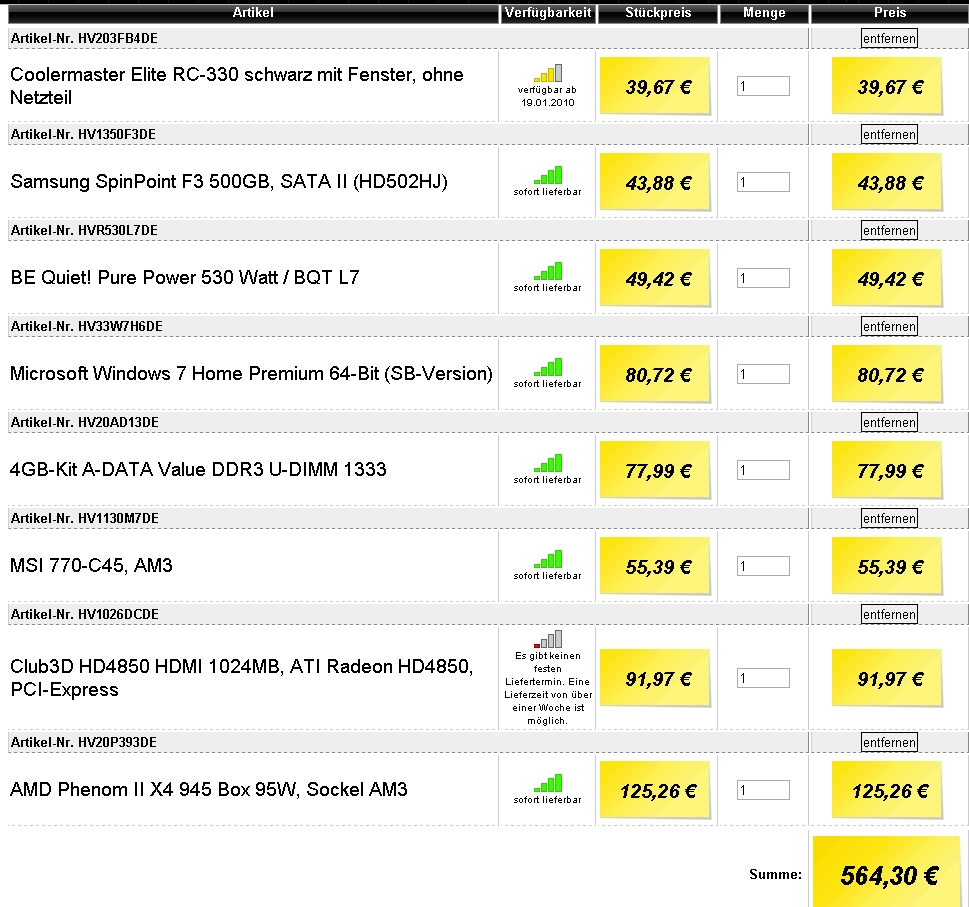Open Coolermaster Elite RC-330 product name
Screen dimensions: 969x907
pyautogui.click(x=237, y=86)
